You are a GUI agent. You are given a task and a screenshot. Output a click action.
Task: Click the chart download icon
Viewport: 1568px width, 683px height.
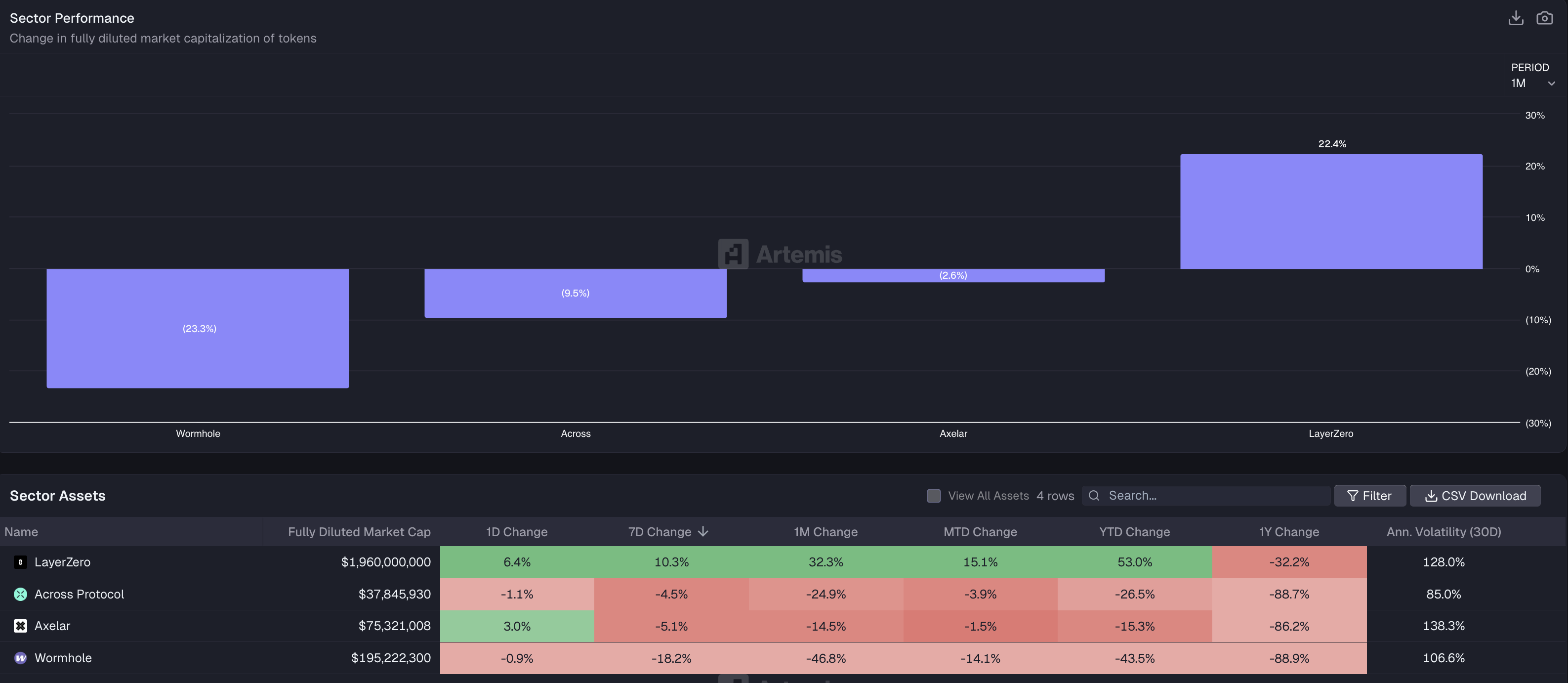pos(1516,18)
